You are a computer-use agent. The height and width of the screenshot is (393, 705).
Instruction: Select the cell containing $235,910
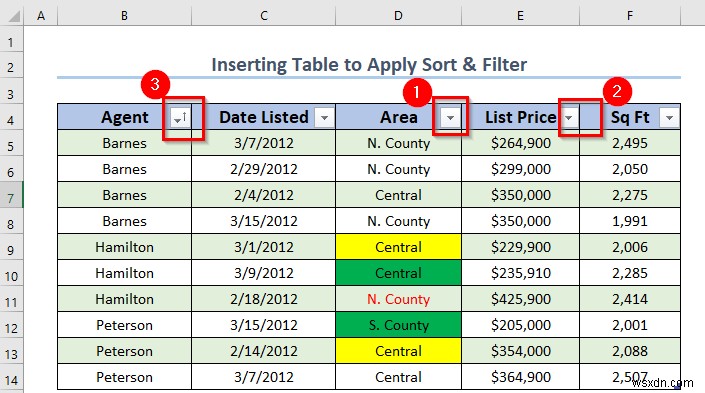[x=520, y=273]
